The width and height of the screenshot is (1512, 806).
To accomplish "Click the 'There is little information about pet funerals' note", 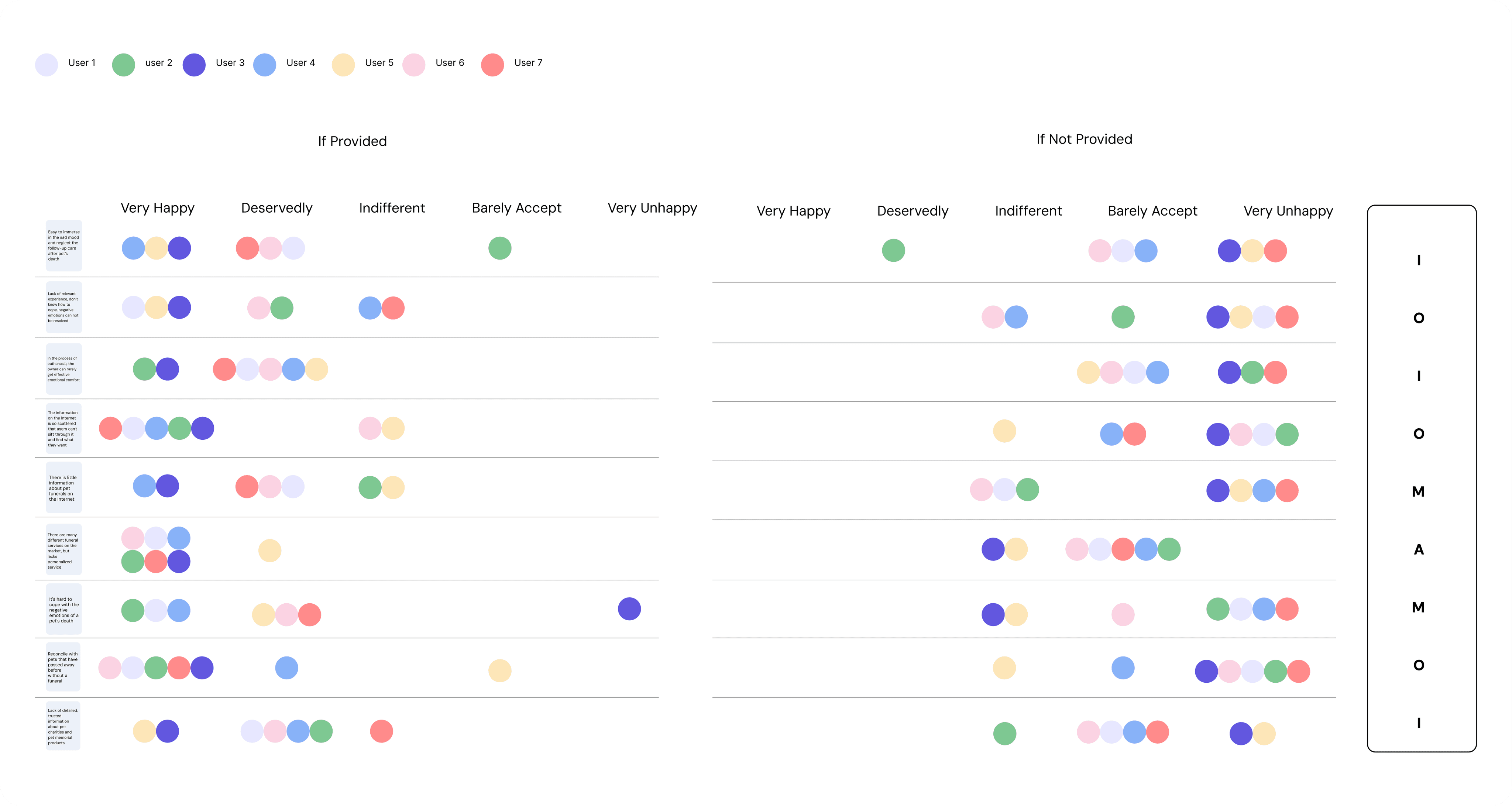I will 63,488.
